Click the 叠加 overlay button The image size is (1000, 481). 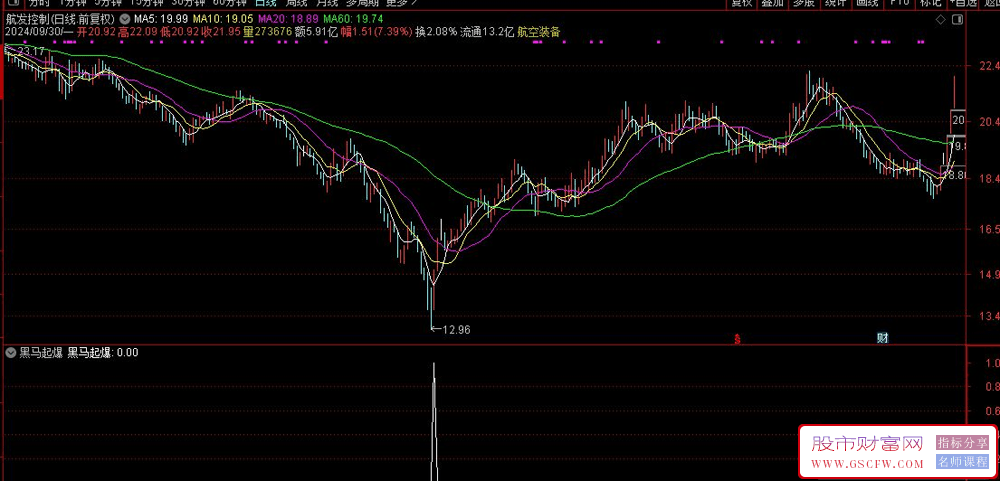[x=772, y=3]
